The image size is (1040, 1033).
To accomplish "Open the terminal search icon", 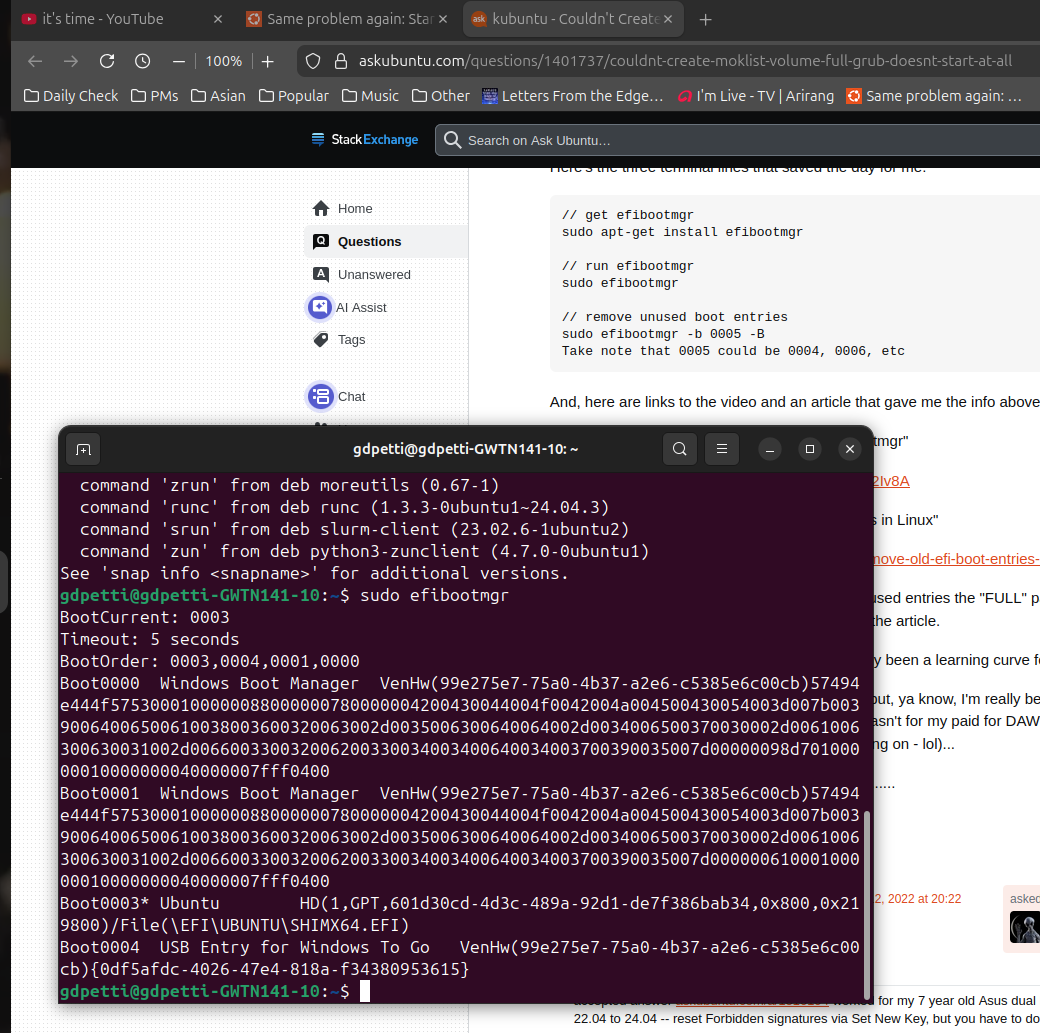I will point(679,450).
